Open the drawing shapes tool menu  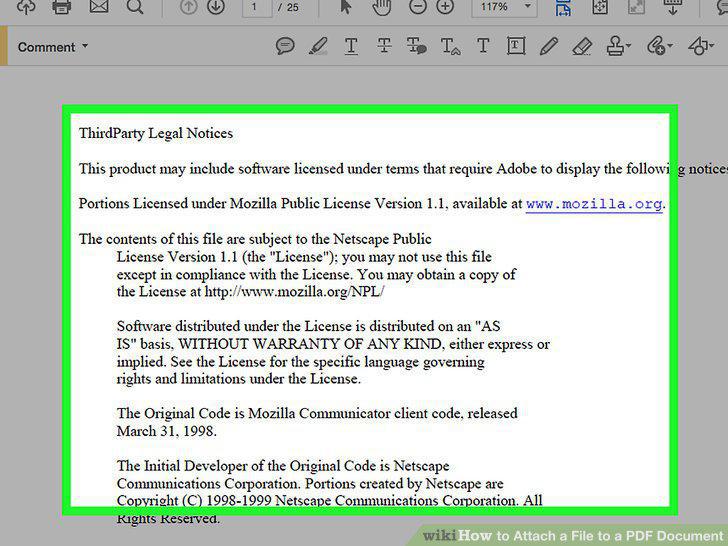pos(701,46)
